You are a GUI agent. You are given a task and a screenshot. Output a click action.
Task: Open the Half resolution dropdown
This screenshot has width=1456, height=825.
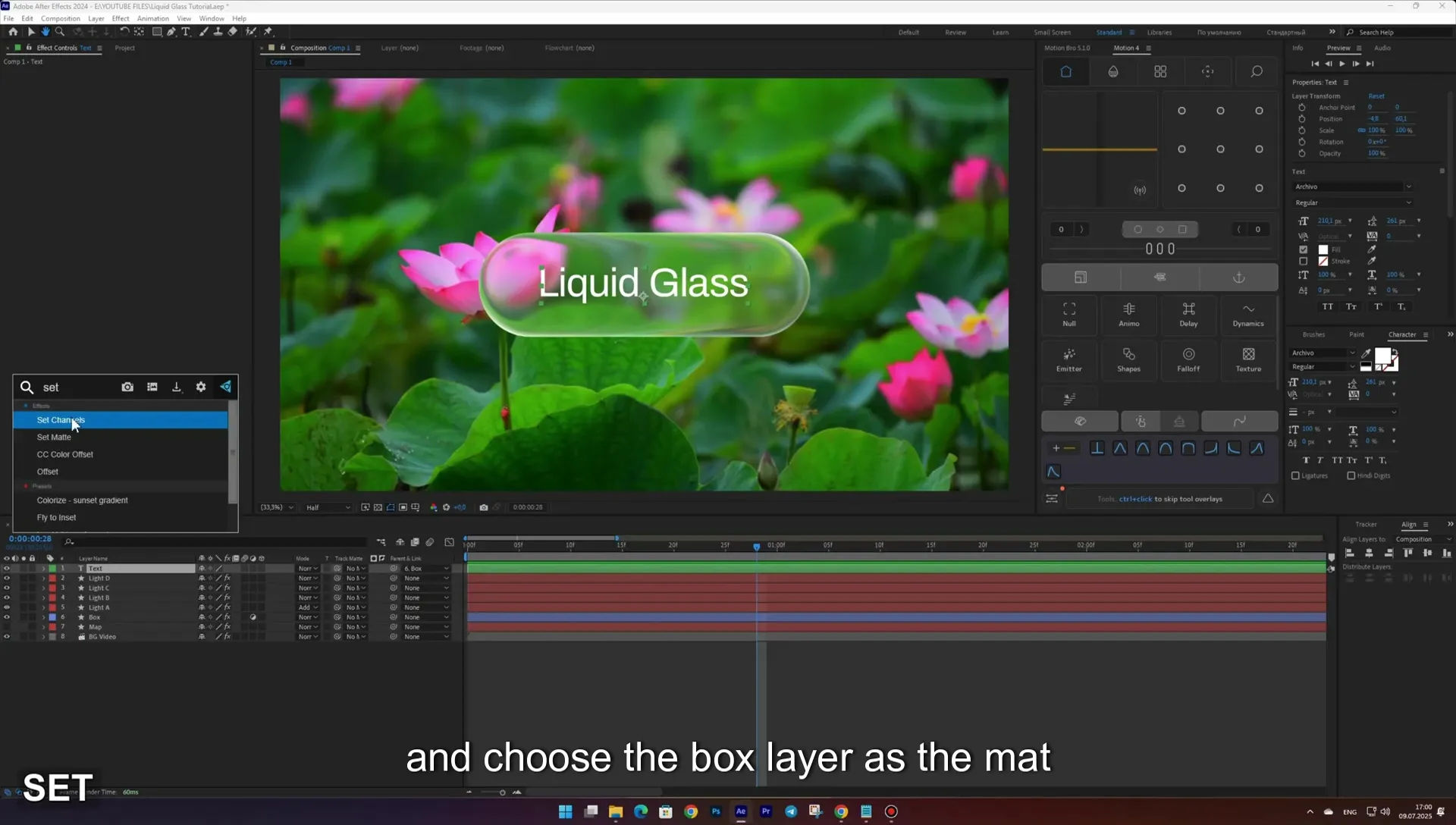(328, 507)
